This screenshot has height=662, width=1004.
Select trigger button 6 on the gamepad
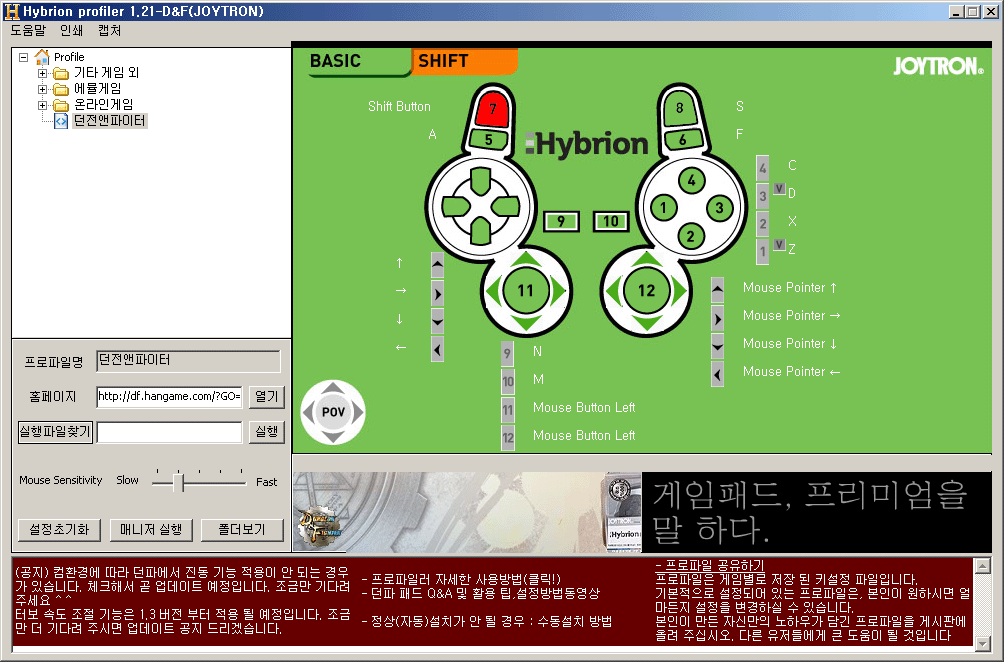point(683,139)
